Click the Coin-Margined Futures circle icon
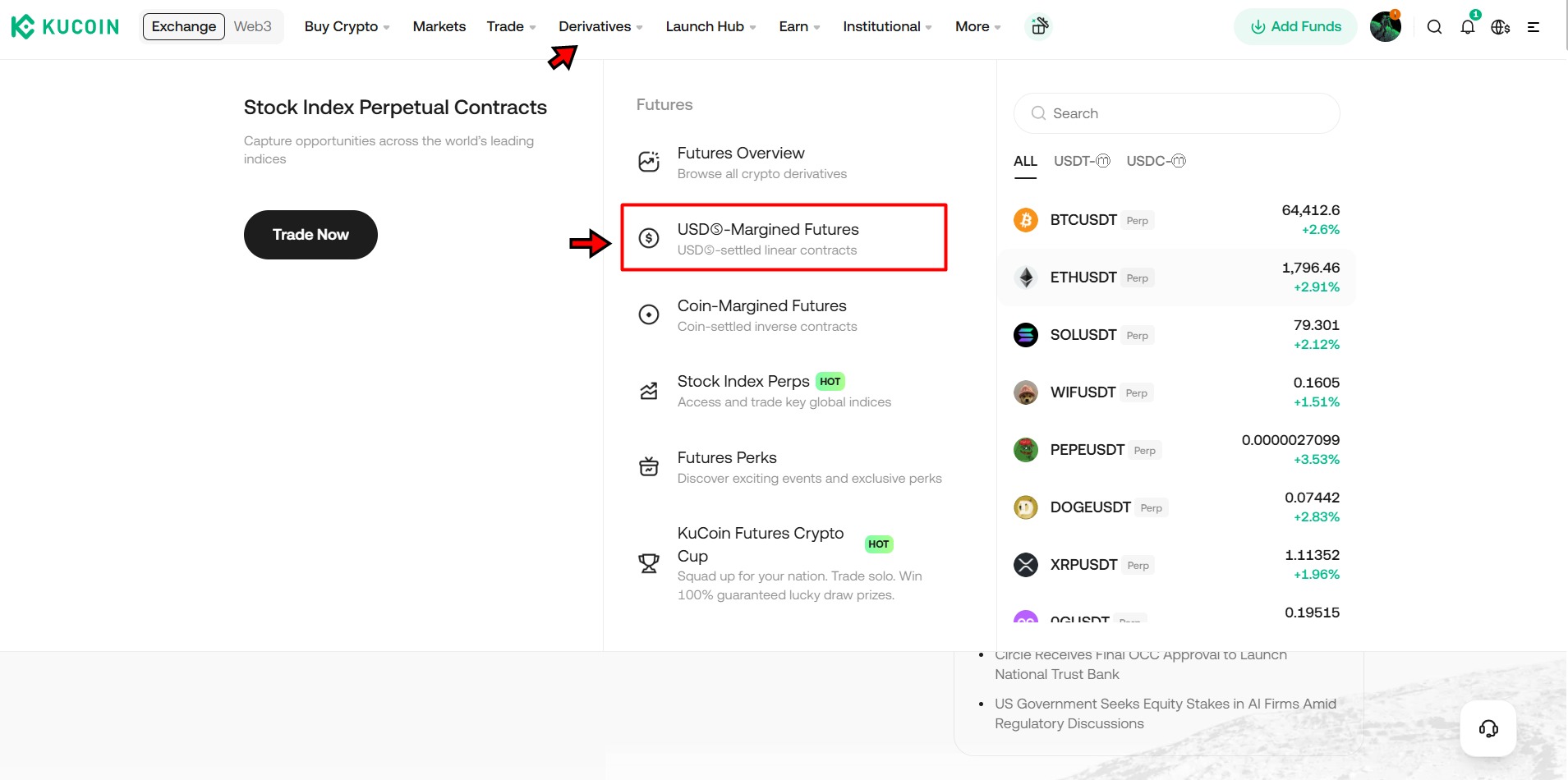The image size is (1568, 780). 649,314
